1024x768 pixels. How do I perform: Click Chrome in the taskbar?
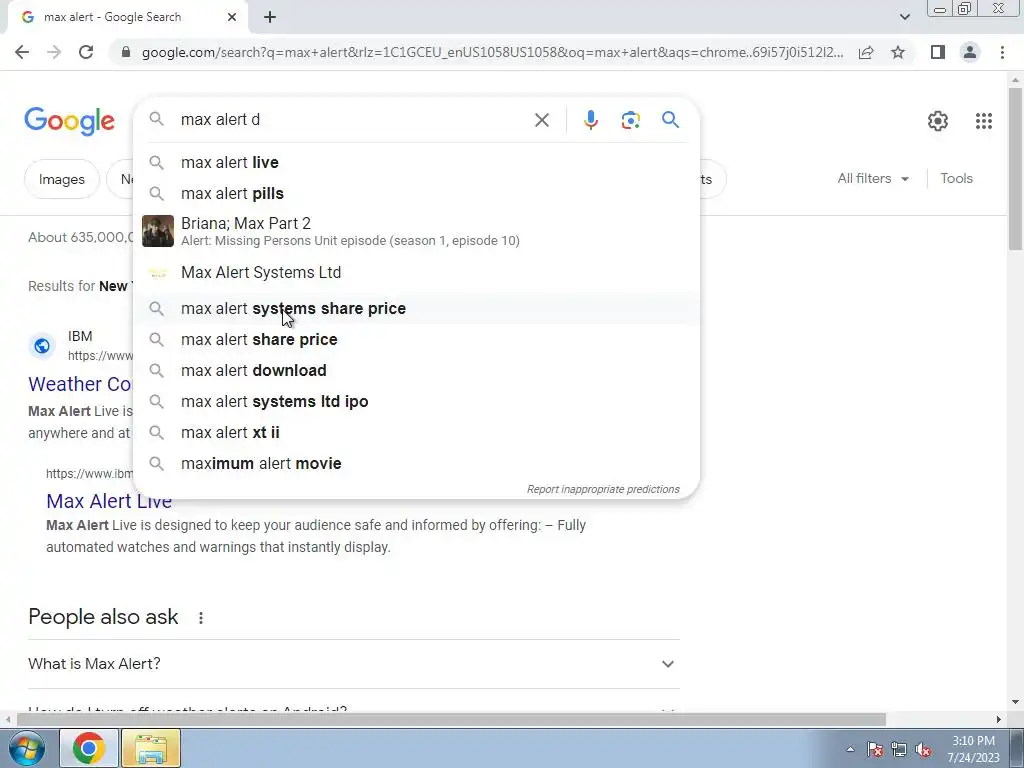click(89, 748)
